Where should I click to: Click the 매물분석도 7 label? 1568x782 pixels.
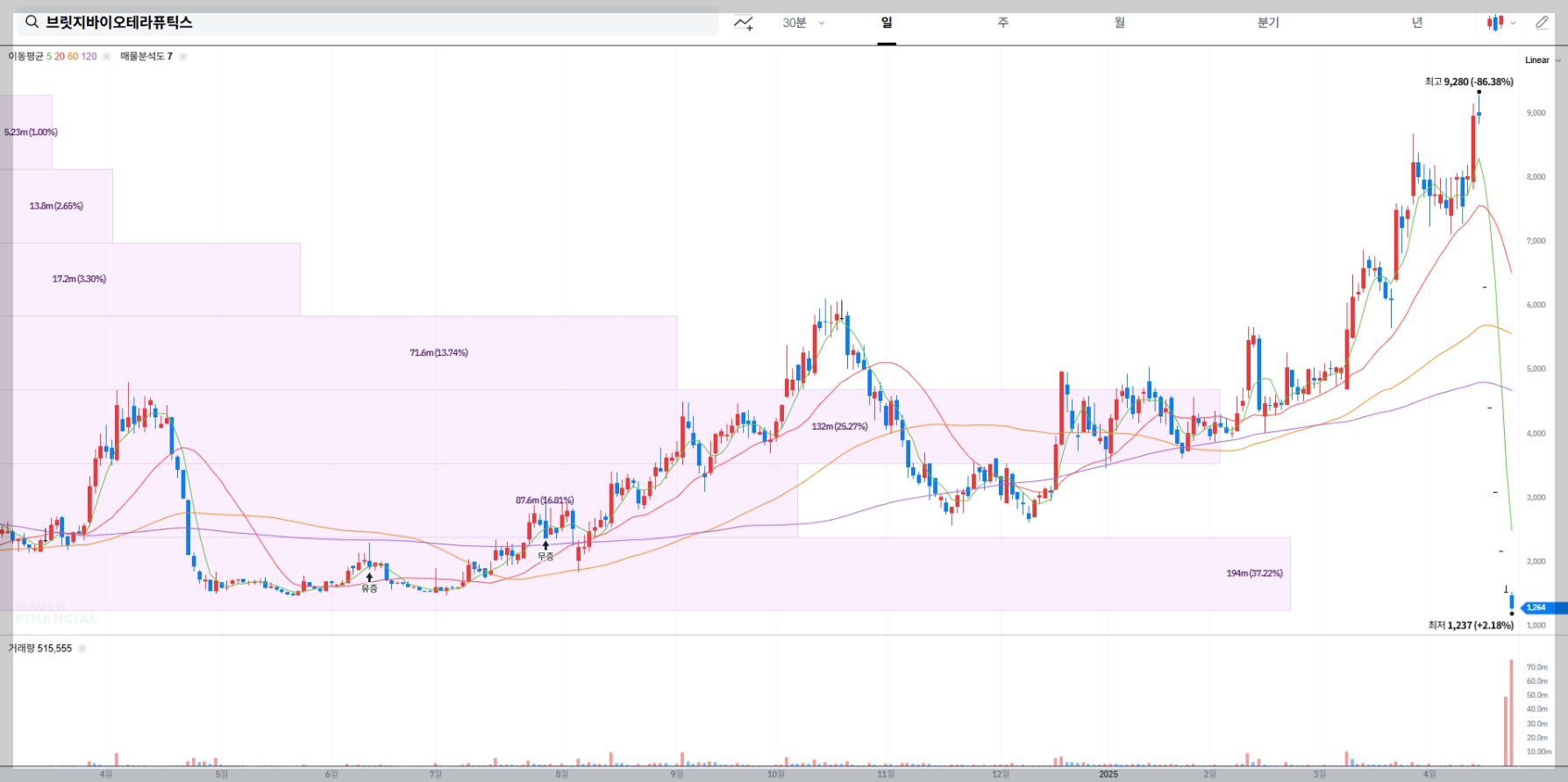[x=146, y=56]
